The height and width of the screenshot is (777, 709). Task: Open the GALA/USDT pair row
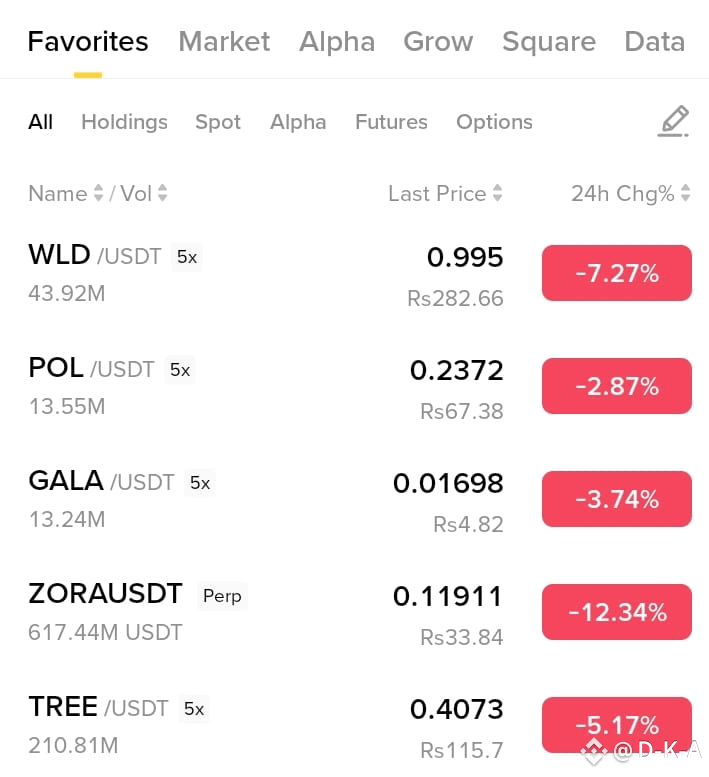[x=354, y=500]
